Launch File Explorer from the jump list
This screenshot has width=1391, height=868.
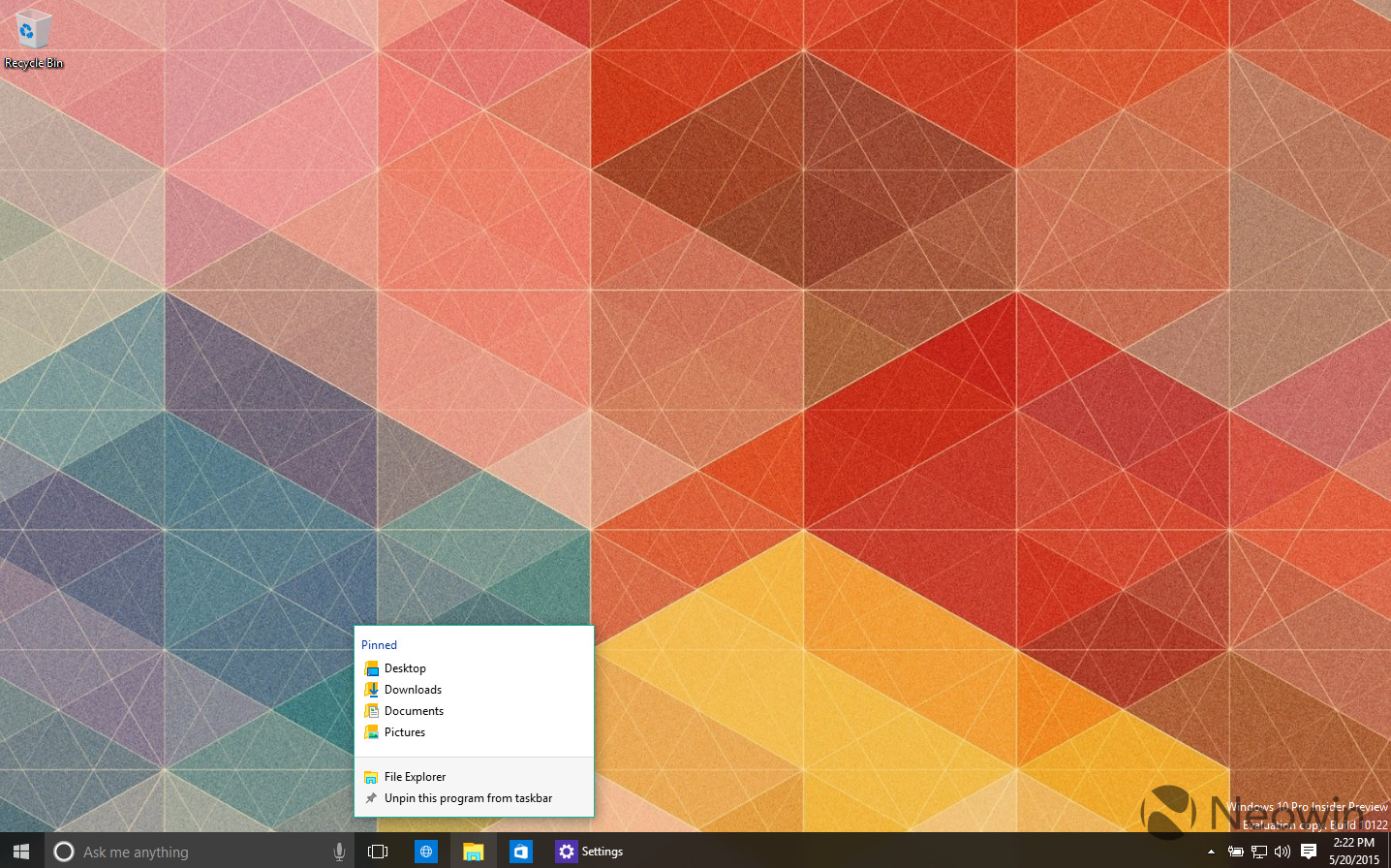point(416,776)
